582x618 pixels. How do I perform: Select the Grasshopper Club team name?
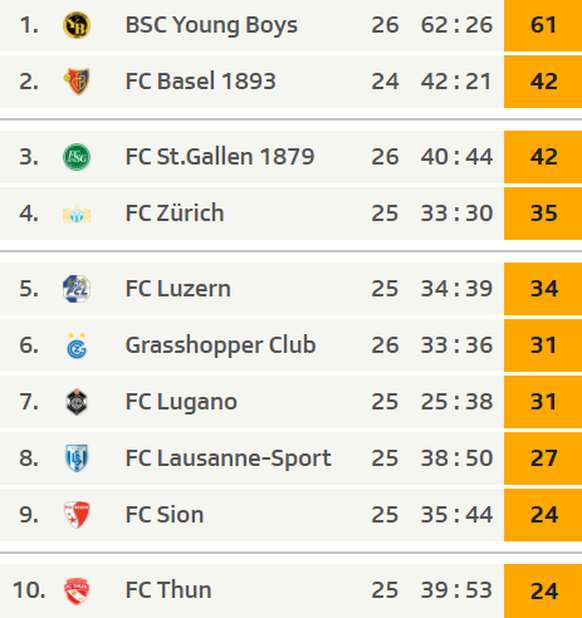(221, 346)
